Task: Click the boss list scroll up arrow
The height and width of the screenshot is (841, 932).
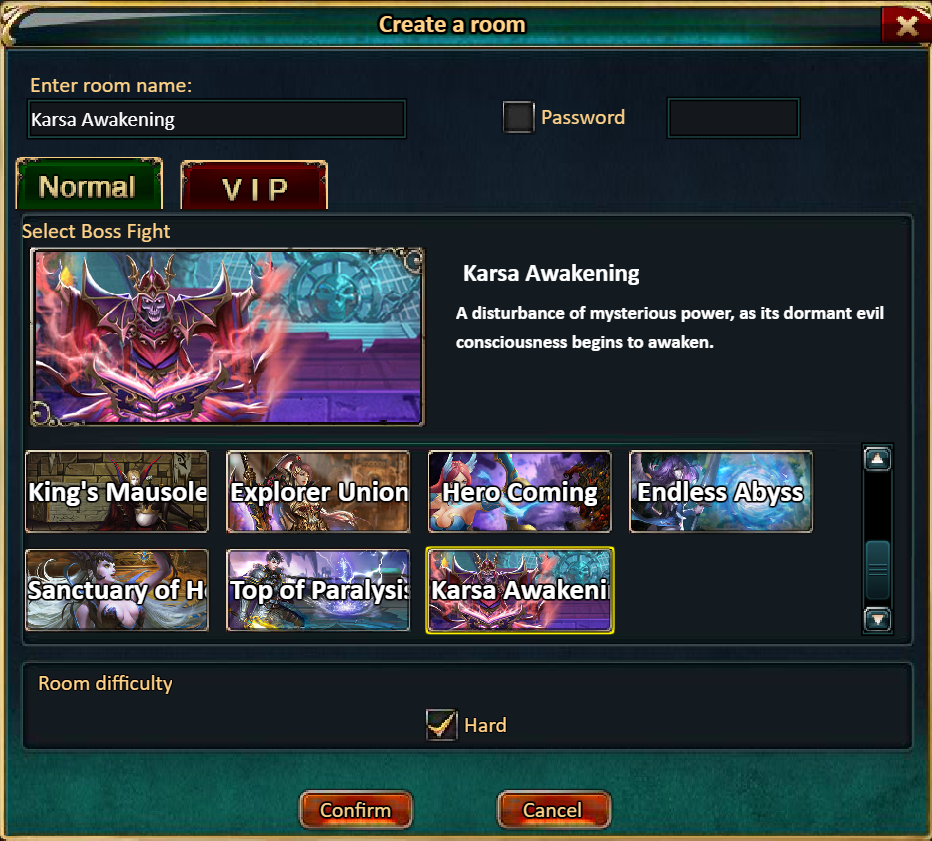Action: 877,459
